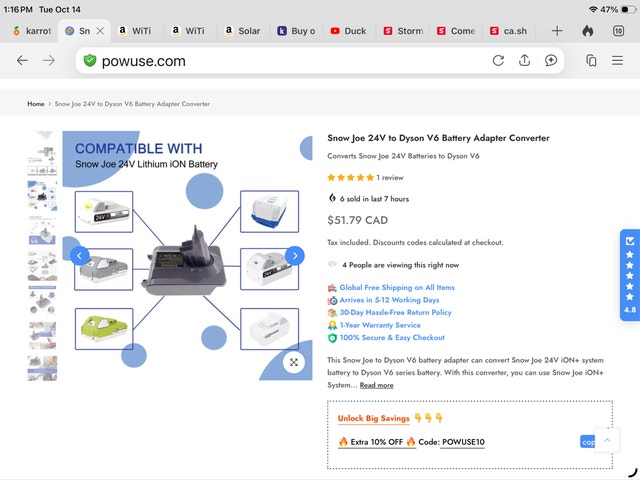This screenshot has height=480, width=640.
Task: Tap the flame icon in tab bar
Action: coord(587,31)
